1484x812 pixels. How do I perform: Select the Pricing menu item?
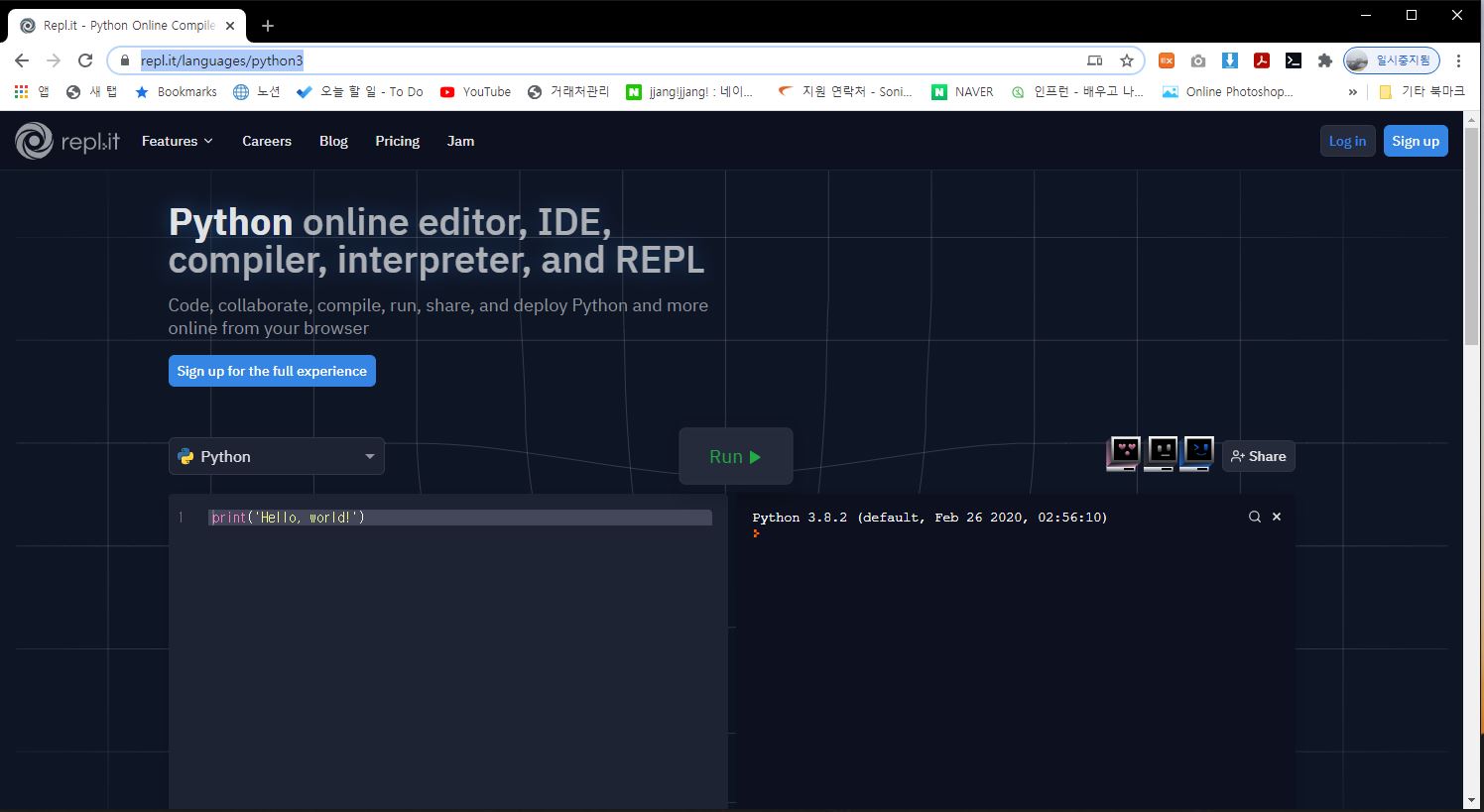(x=397, y=141)
